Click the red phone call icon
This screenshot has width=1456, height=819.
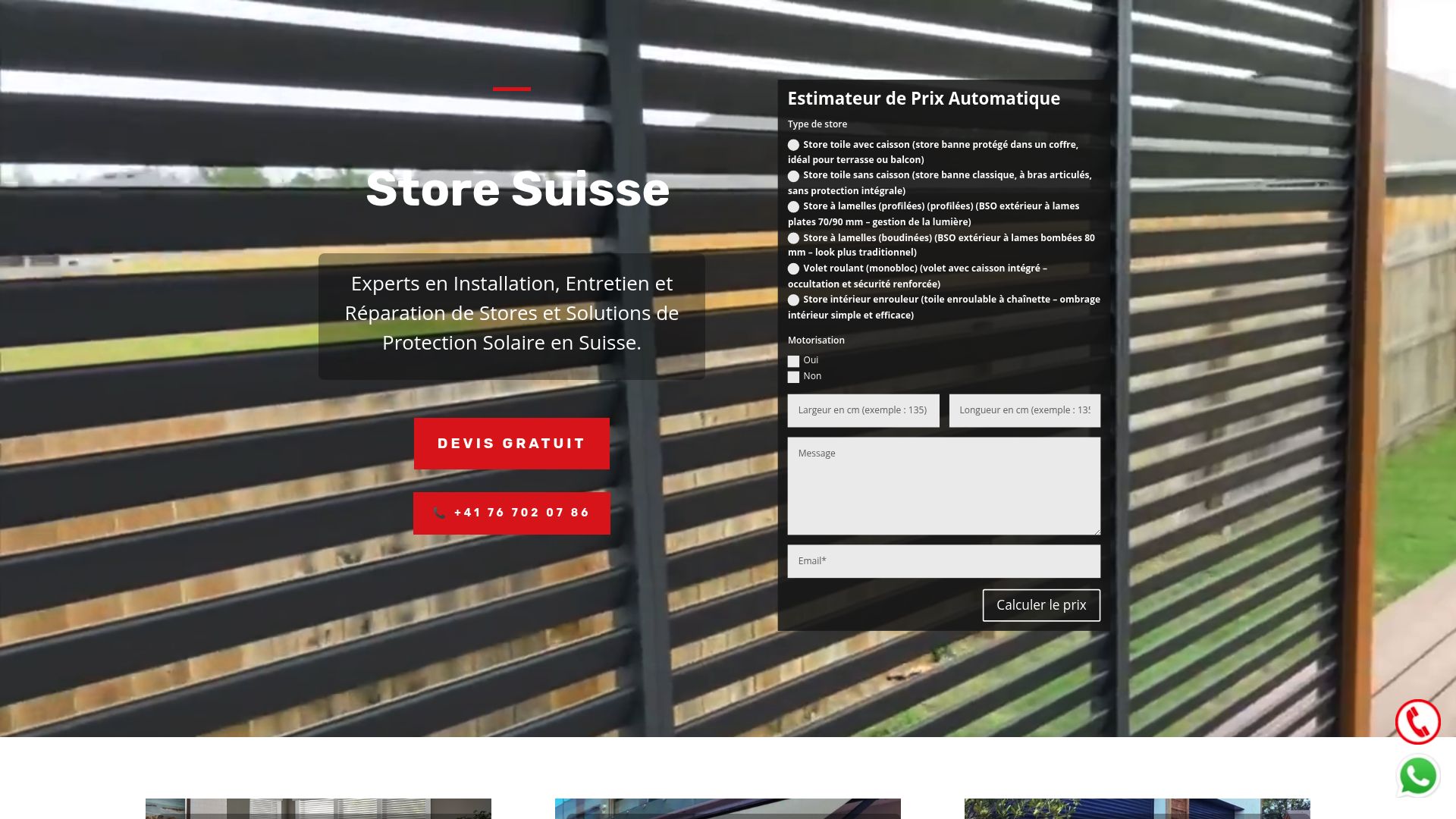click(1418, 721)
